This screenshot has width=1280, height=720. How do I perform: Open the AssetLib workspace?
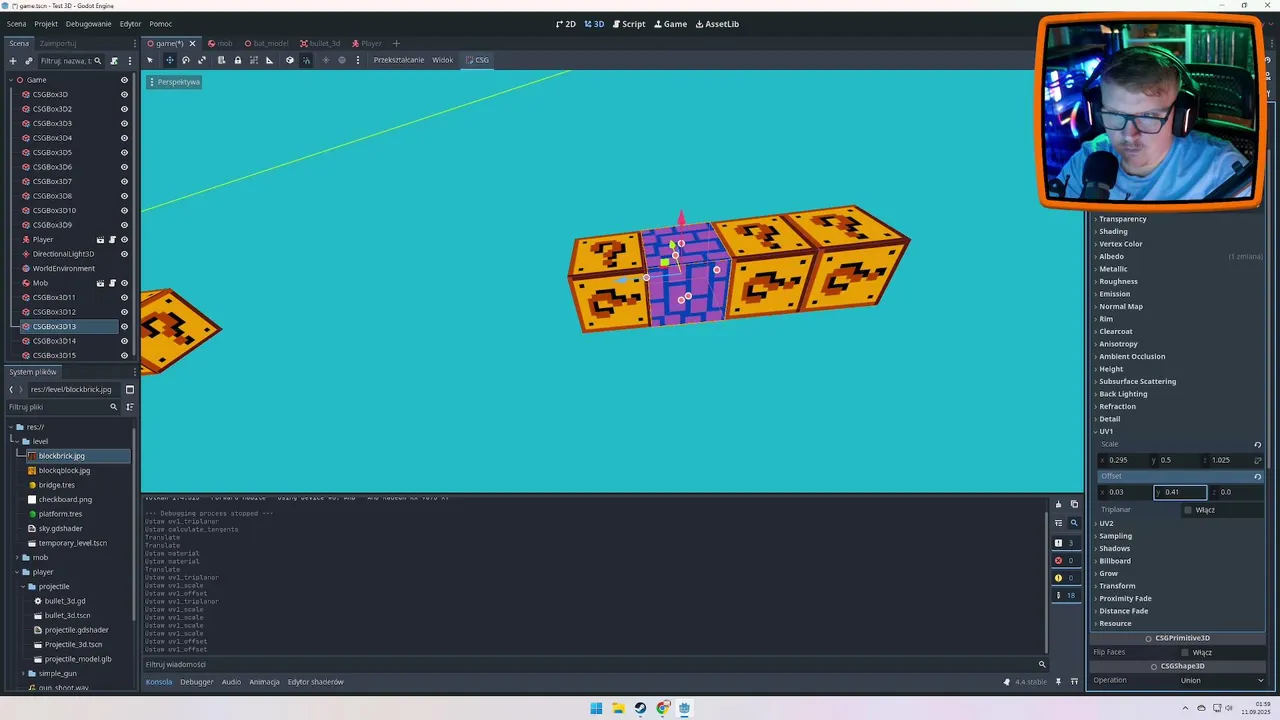tap(717, 24)
